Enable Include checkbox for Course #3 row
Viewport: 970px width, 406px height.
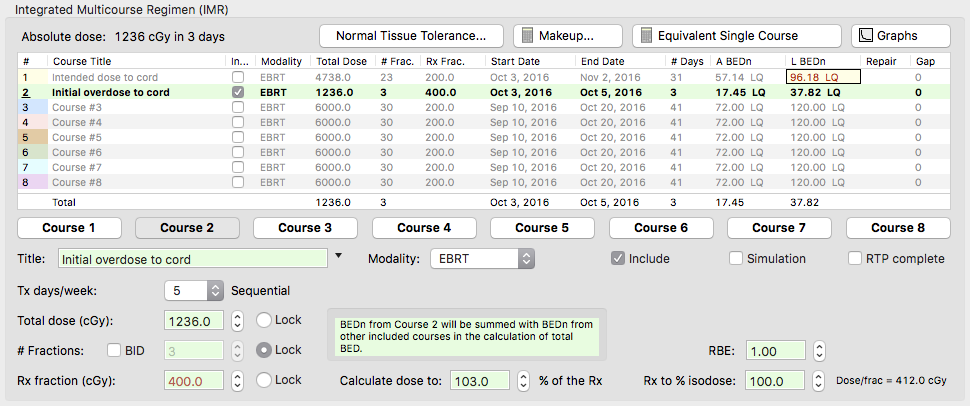point(237,107)
